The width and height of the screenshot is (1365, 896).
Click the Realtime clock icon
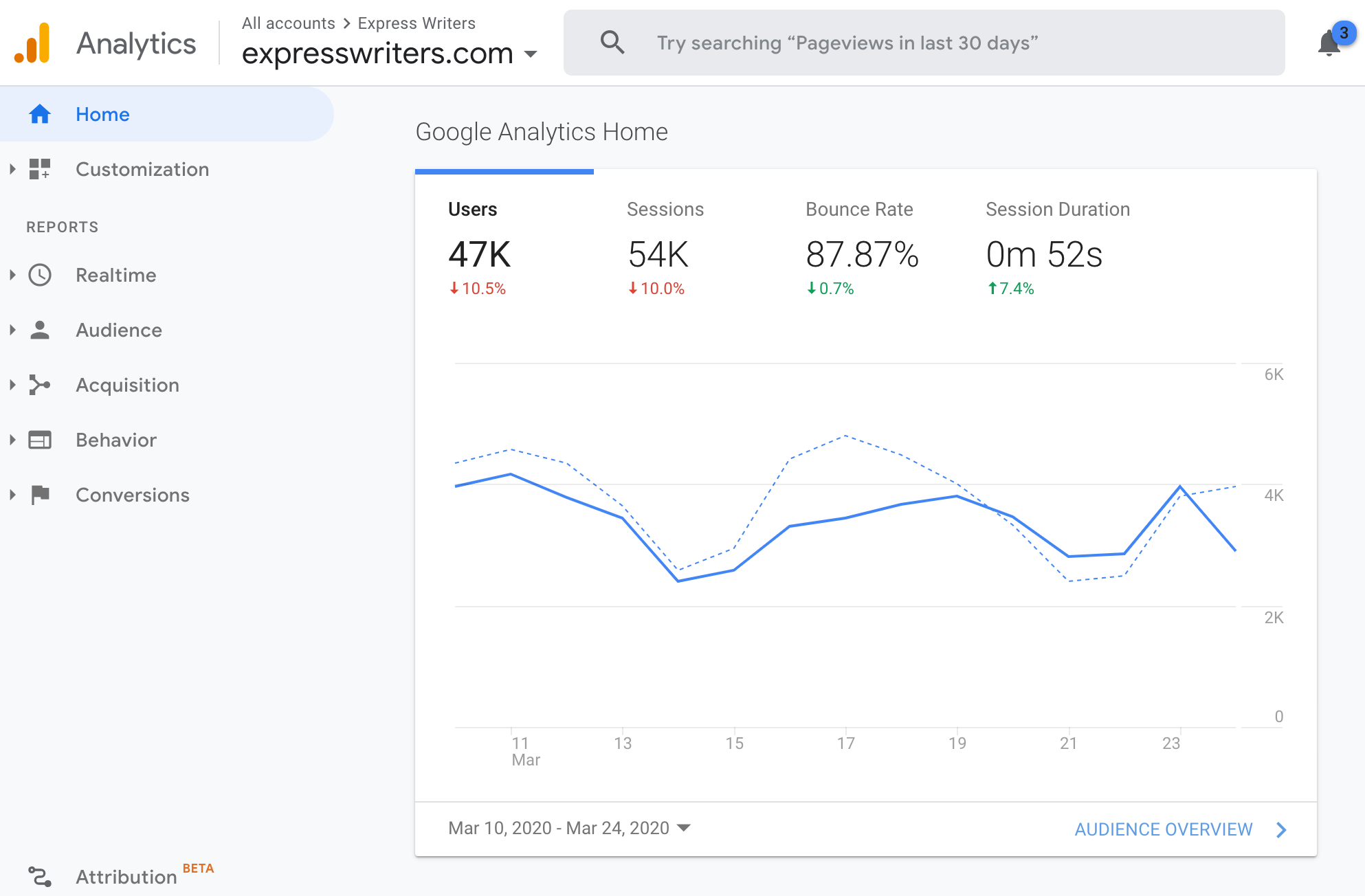(40, 275)
